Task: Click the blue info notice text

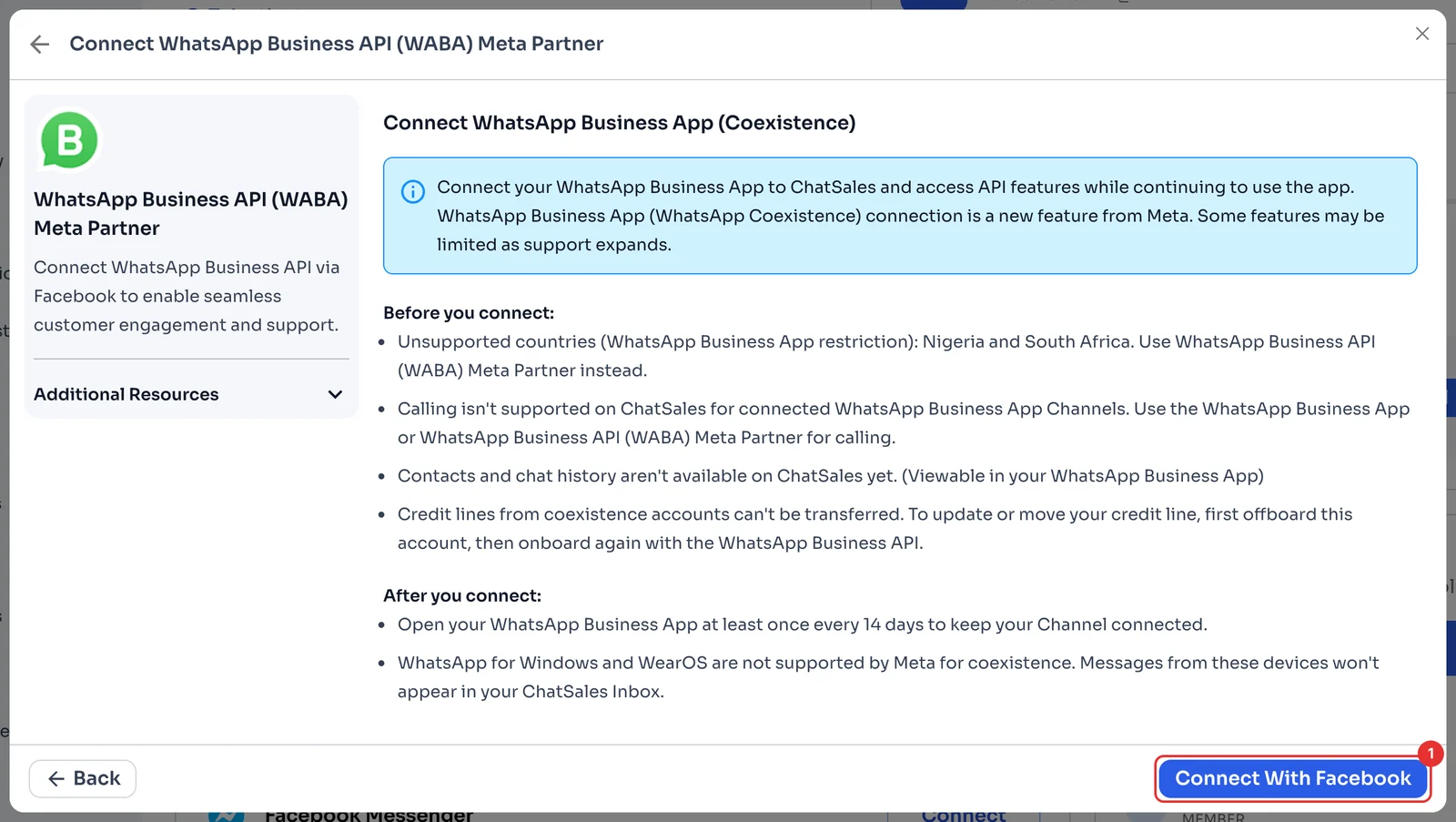Action: 910,216
